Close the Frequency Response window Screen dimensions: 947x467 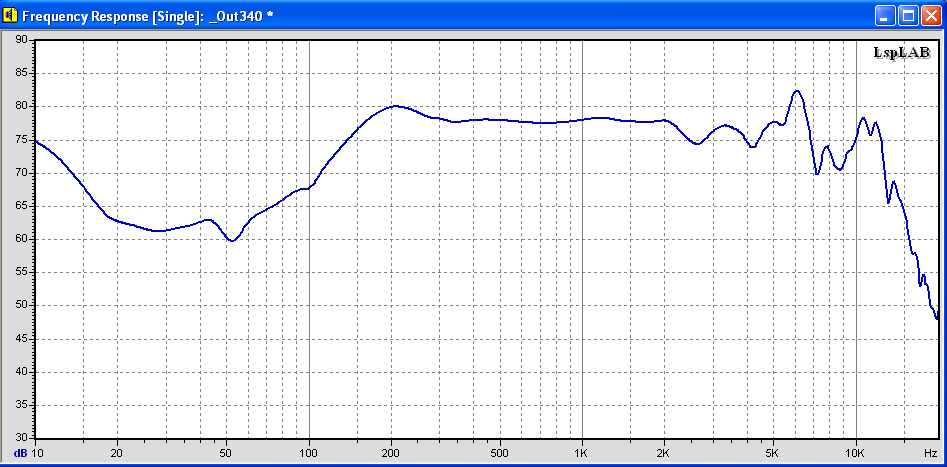click(930, 16)
